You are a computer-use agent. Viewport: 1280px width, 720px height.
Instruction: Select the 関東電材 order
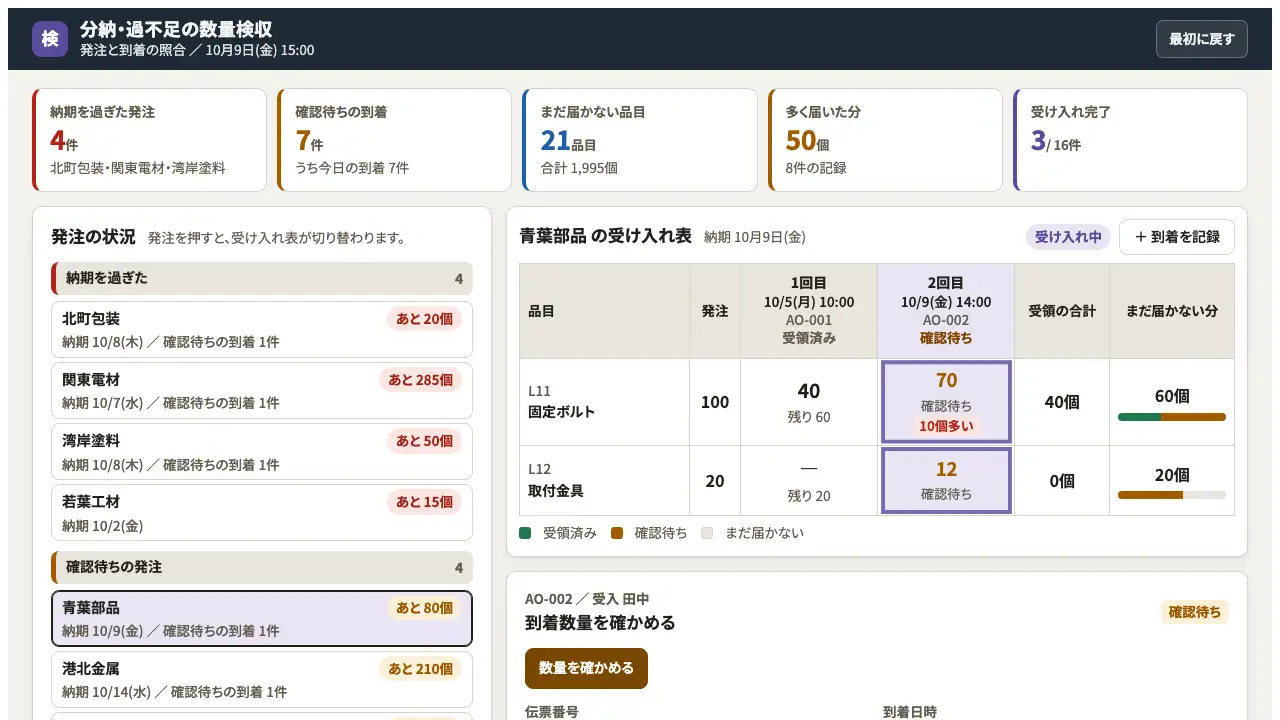(x=262, y=391)
